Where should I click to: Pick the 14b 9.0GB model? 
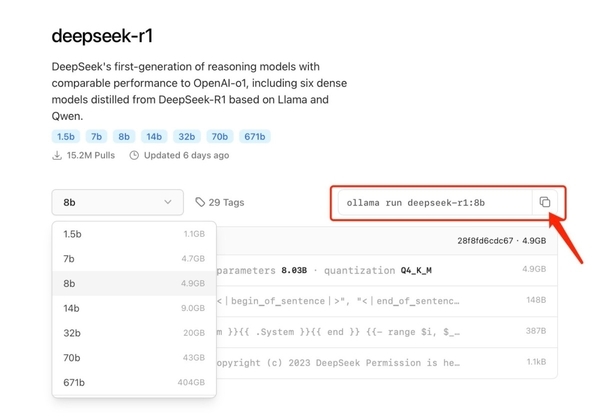133,308
